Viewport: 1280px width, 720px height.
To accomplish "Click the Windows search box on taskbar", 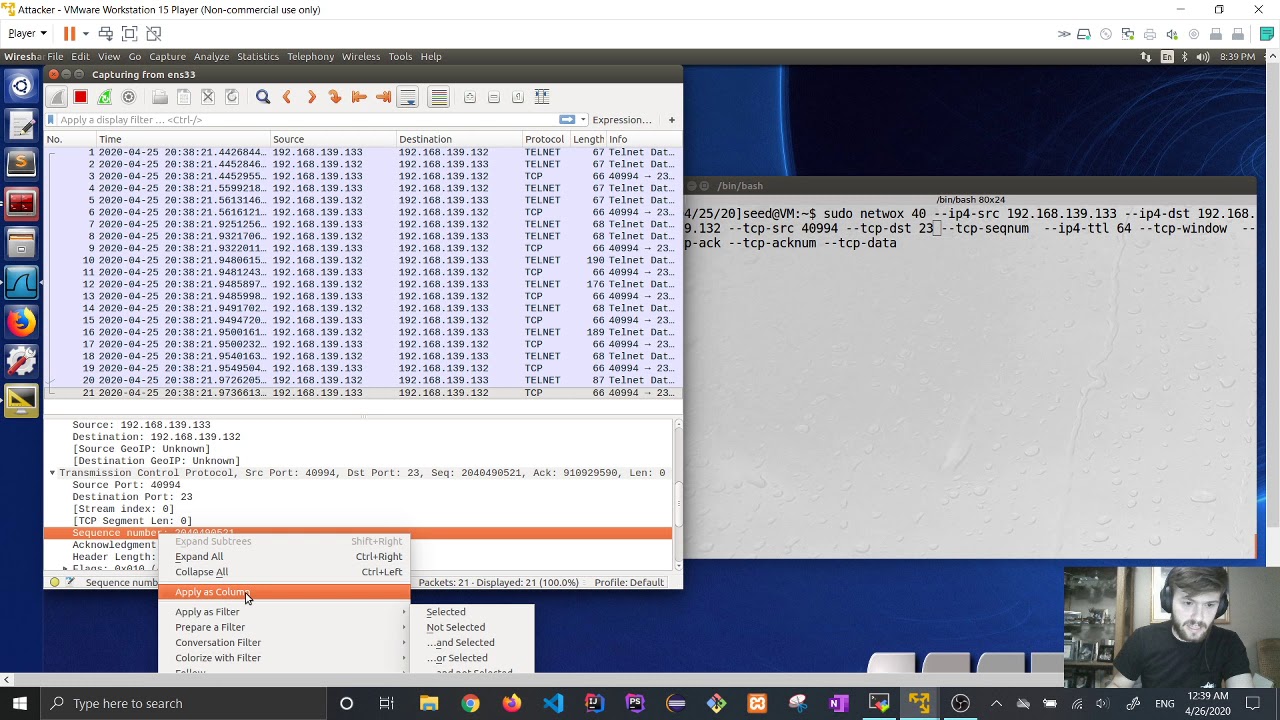I will click(184, 703).
